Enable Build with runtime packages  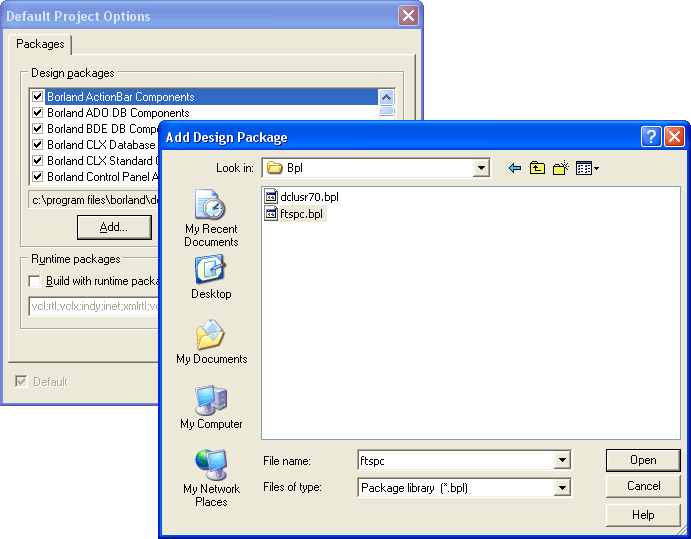[34, 281]
